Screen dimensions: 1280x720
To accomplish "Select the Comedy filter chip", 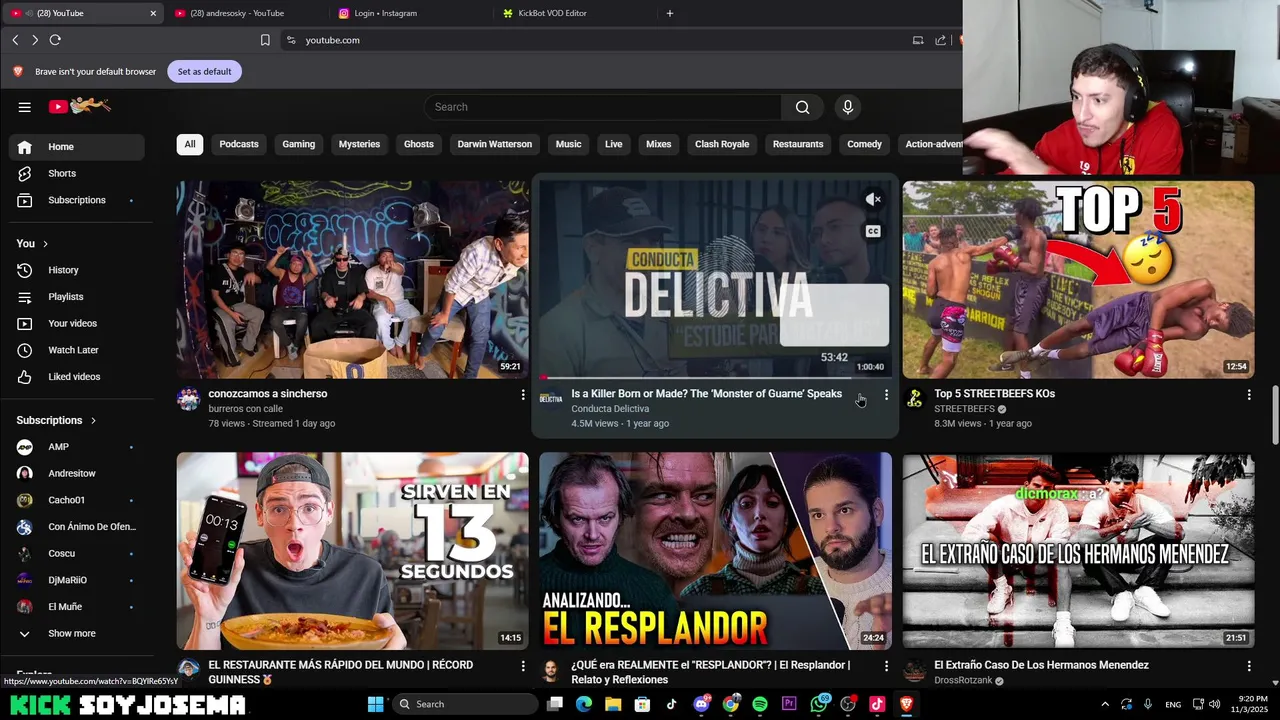I will point(864,144).
